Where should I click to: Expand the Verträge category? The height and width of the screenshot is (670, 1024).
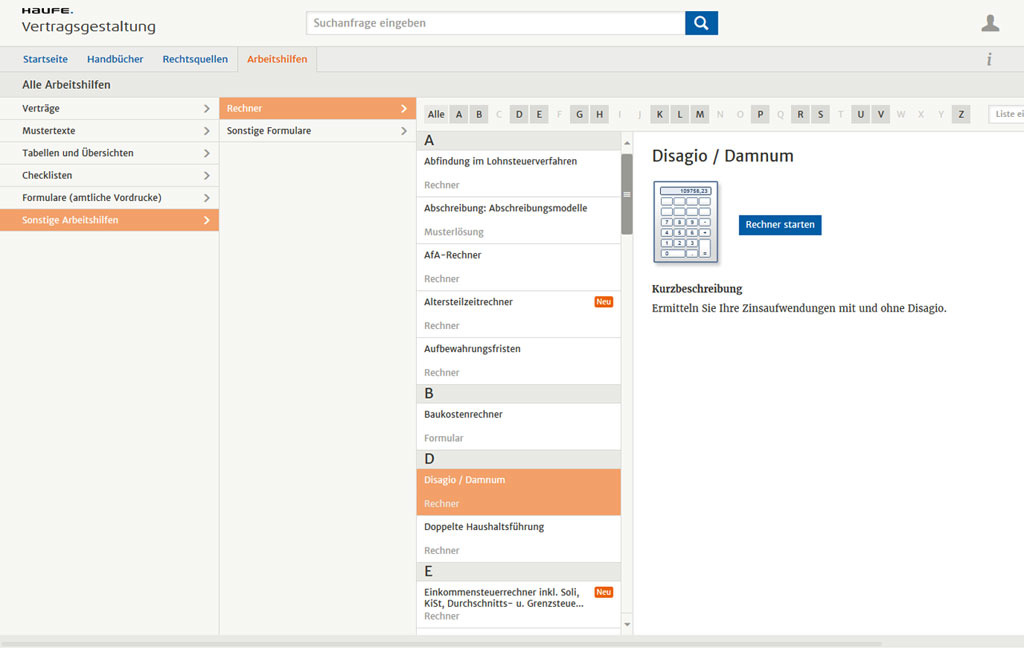(109, 108)
